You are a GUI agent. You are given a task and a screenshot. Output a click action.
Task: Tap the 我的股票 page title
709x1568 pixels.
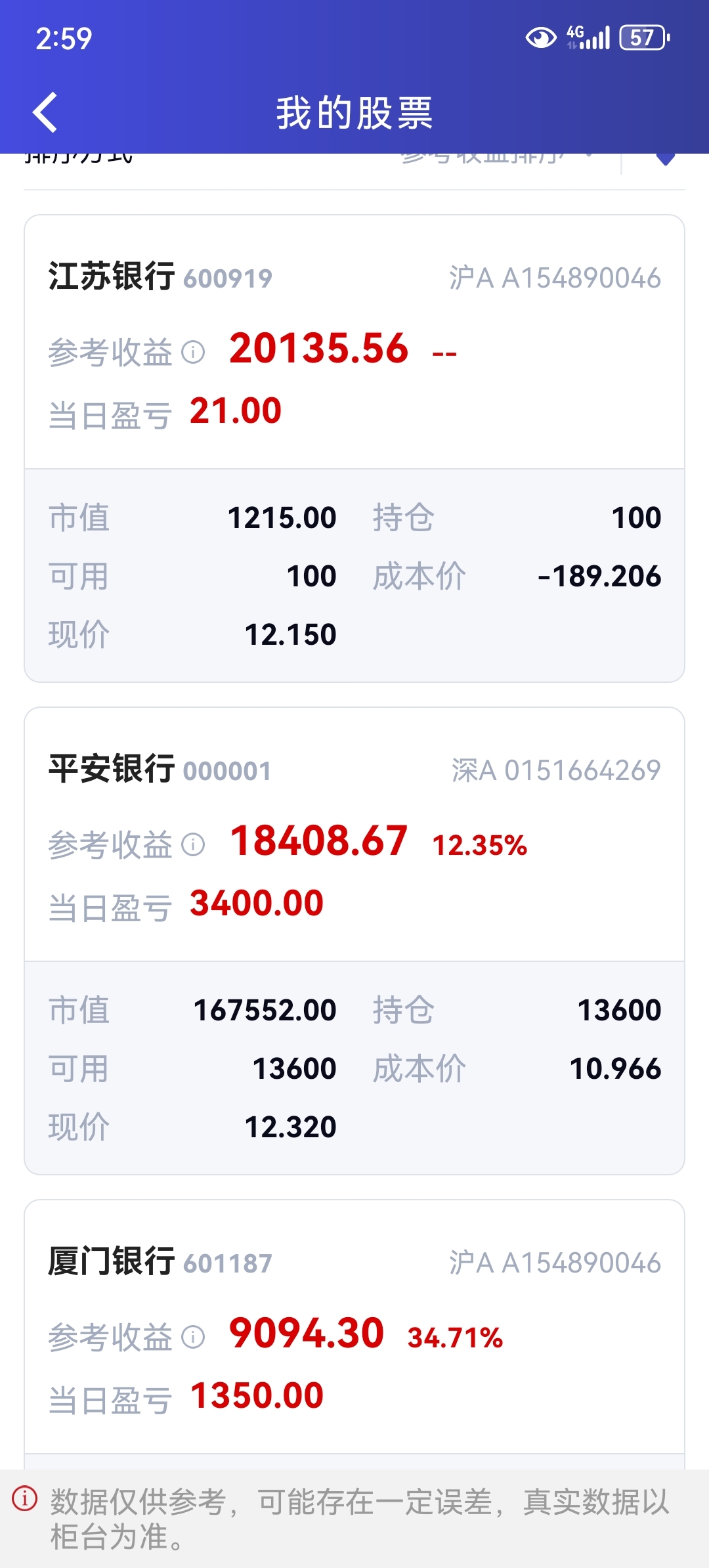[x=354, y=113]
